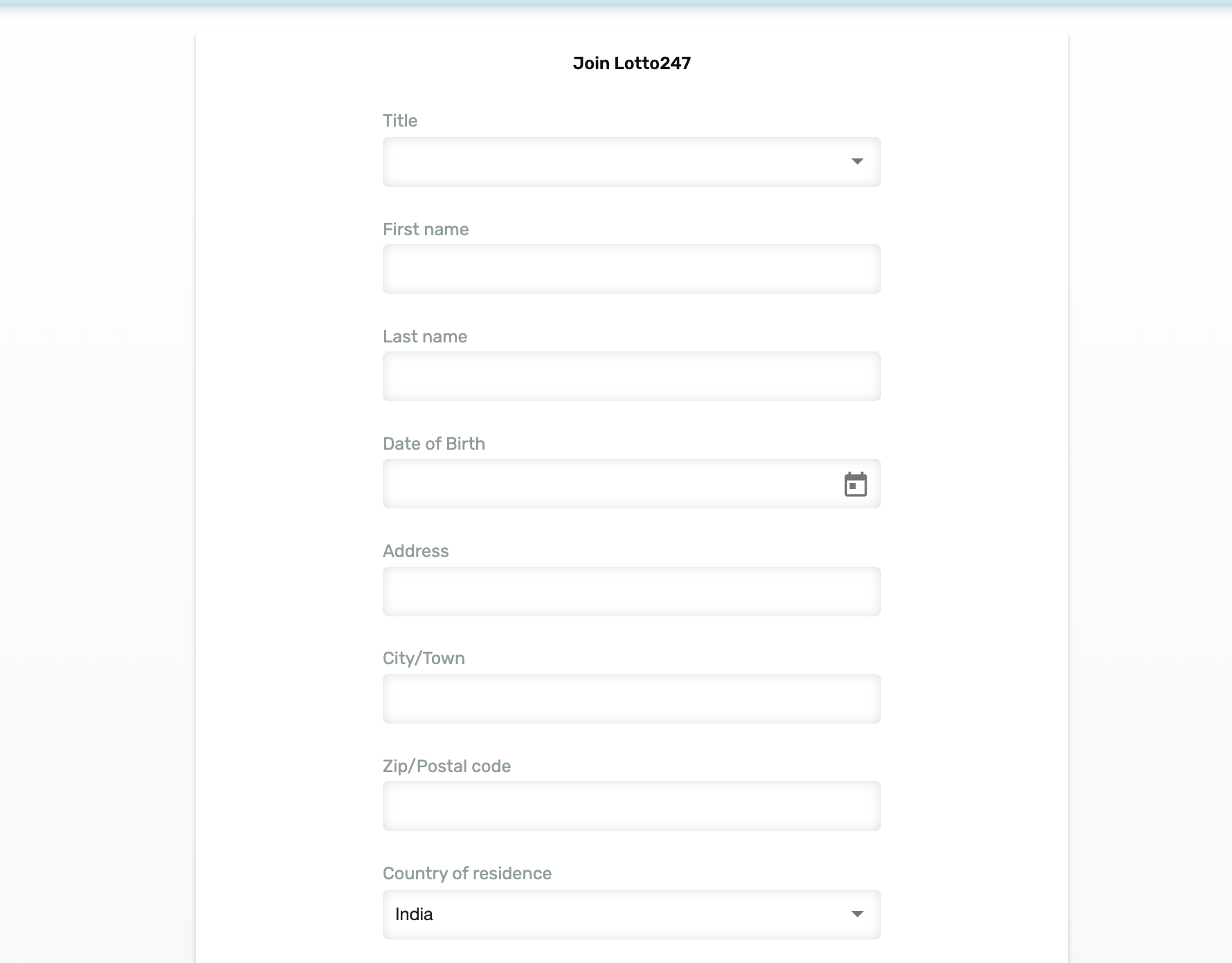Click the arrow icon in Title dropdown
The image size is (1232, 963).
[x=857, y=162]
